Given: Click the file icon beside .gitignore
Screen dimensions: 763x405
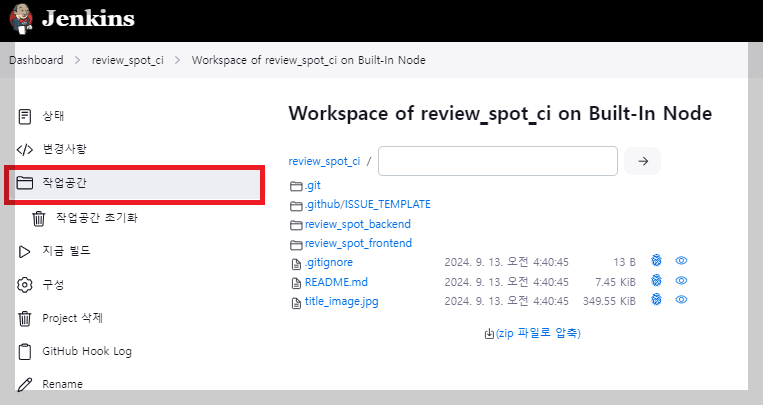Looking at the screenshot, I should [x=296, y=264].
